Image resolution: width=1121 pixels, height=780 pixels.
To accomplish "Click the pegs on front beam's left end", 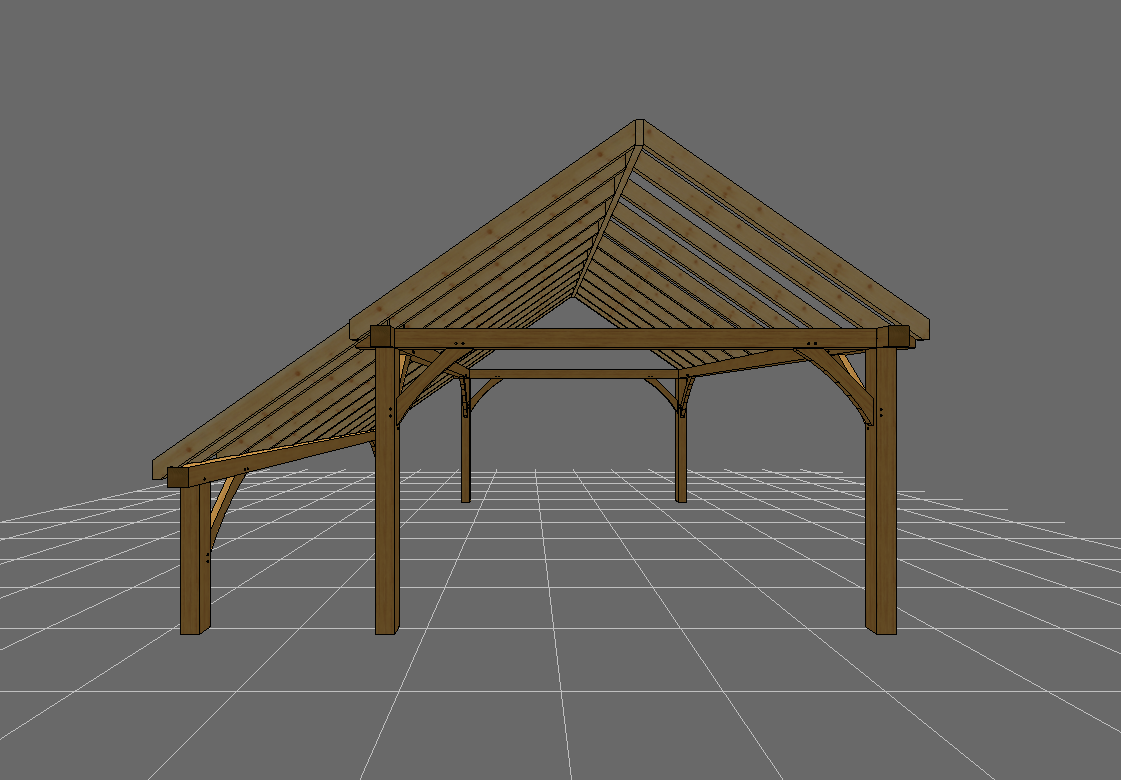I will tap(459, 343).
